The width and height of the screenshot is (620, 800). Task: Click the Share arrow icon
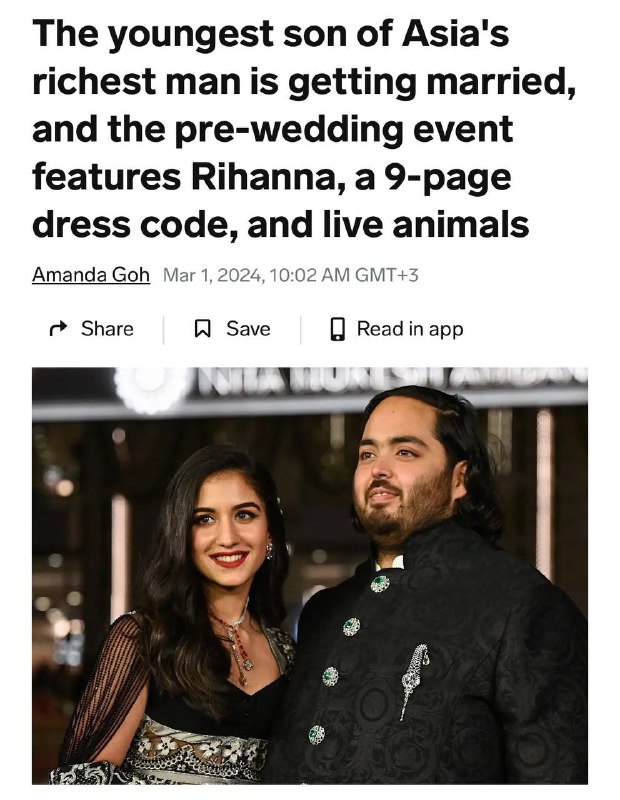tap(58, 329)
